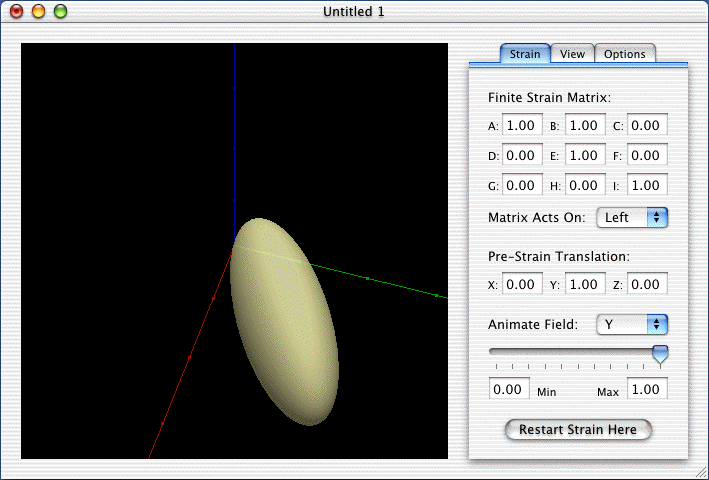The height and width of the screenshot is (480, 709).
Task: Zoom the window with green button
Action: (61, 11)
